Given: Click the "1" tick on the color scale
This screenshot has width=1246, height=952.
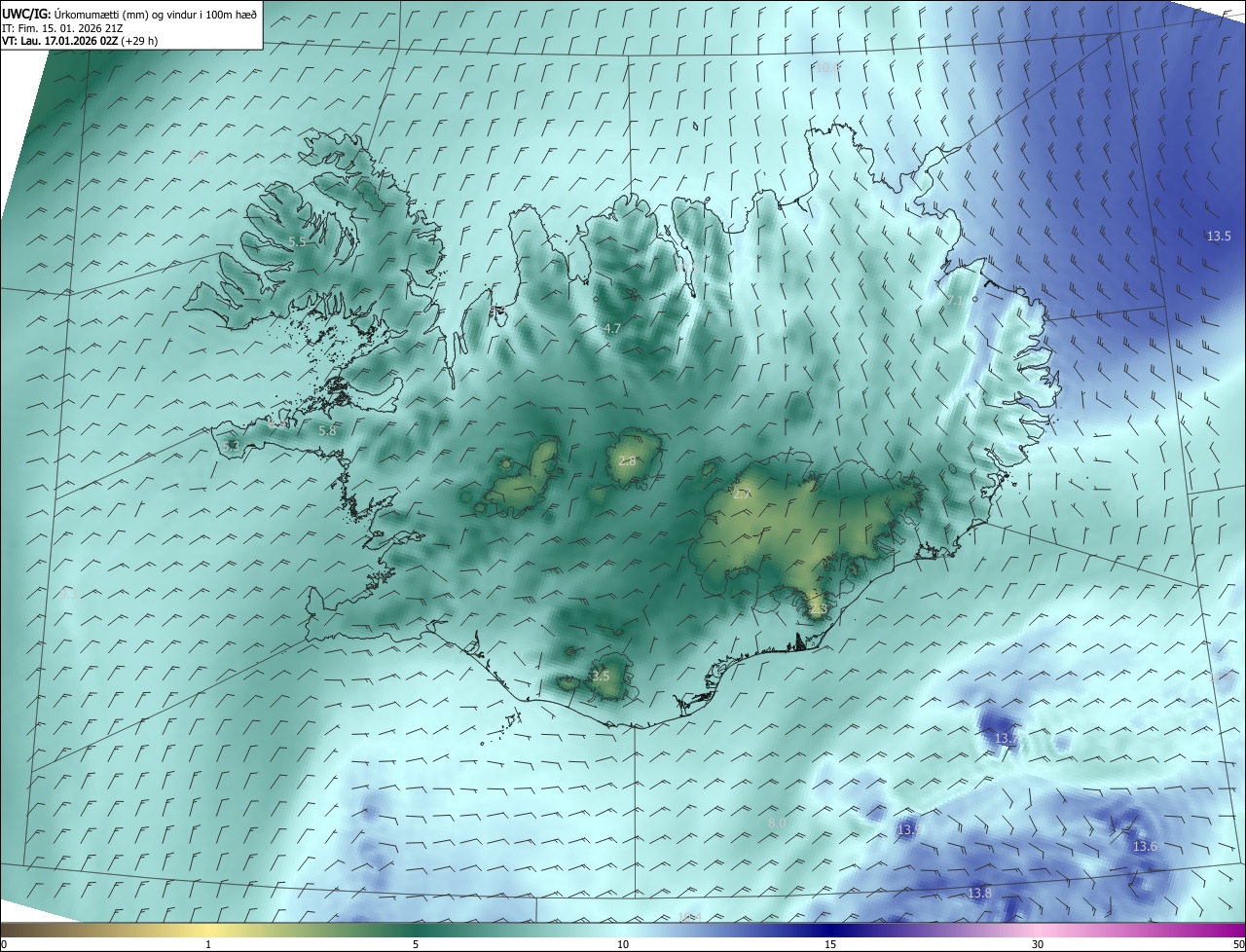Looking at the screenshot, I should coord(208,945).
